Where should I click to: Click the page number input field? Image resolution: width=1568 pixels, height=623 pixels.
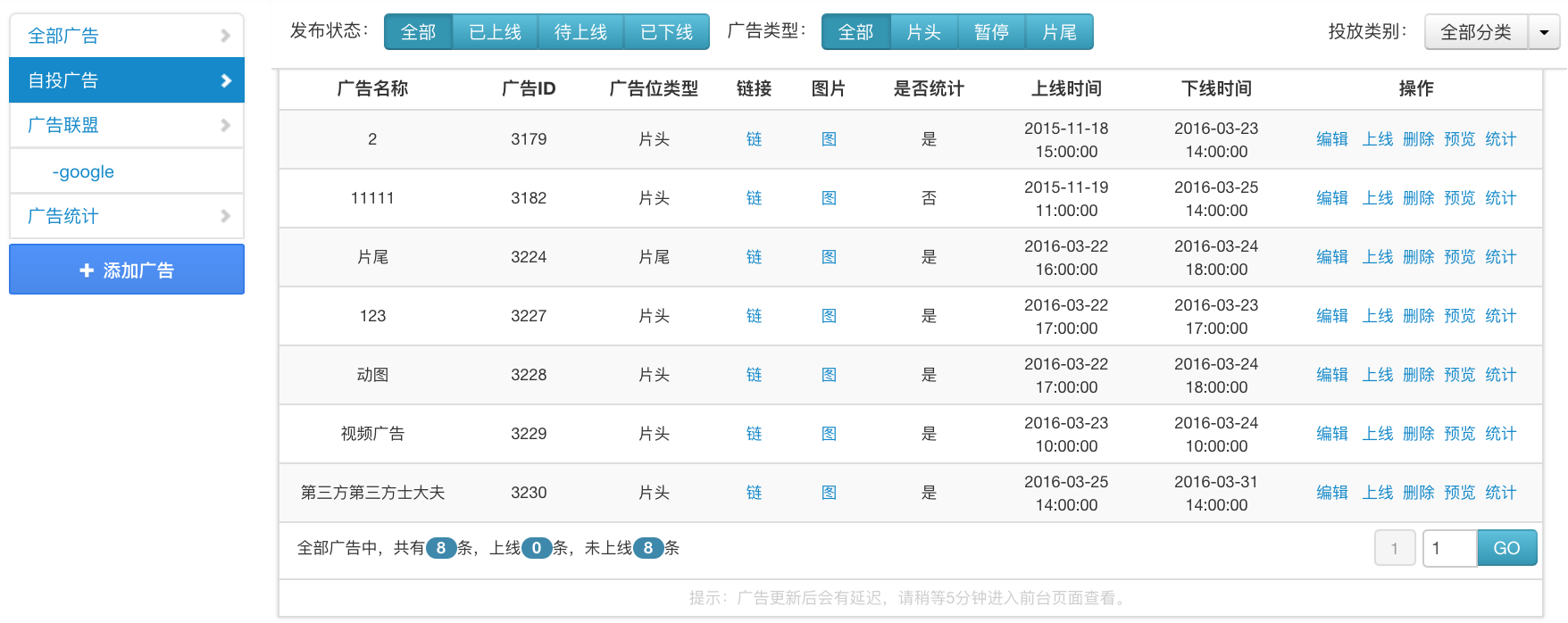tap(1449, 548)
